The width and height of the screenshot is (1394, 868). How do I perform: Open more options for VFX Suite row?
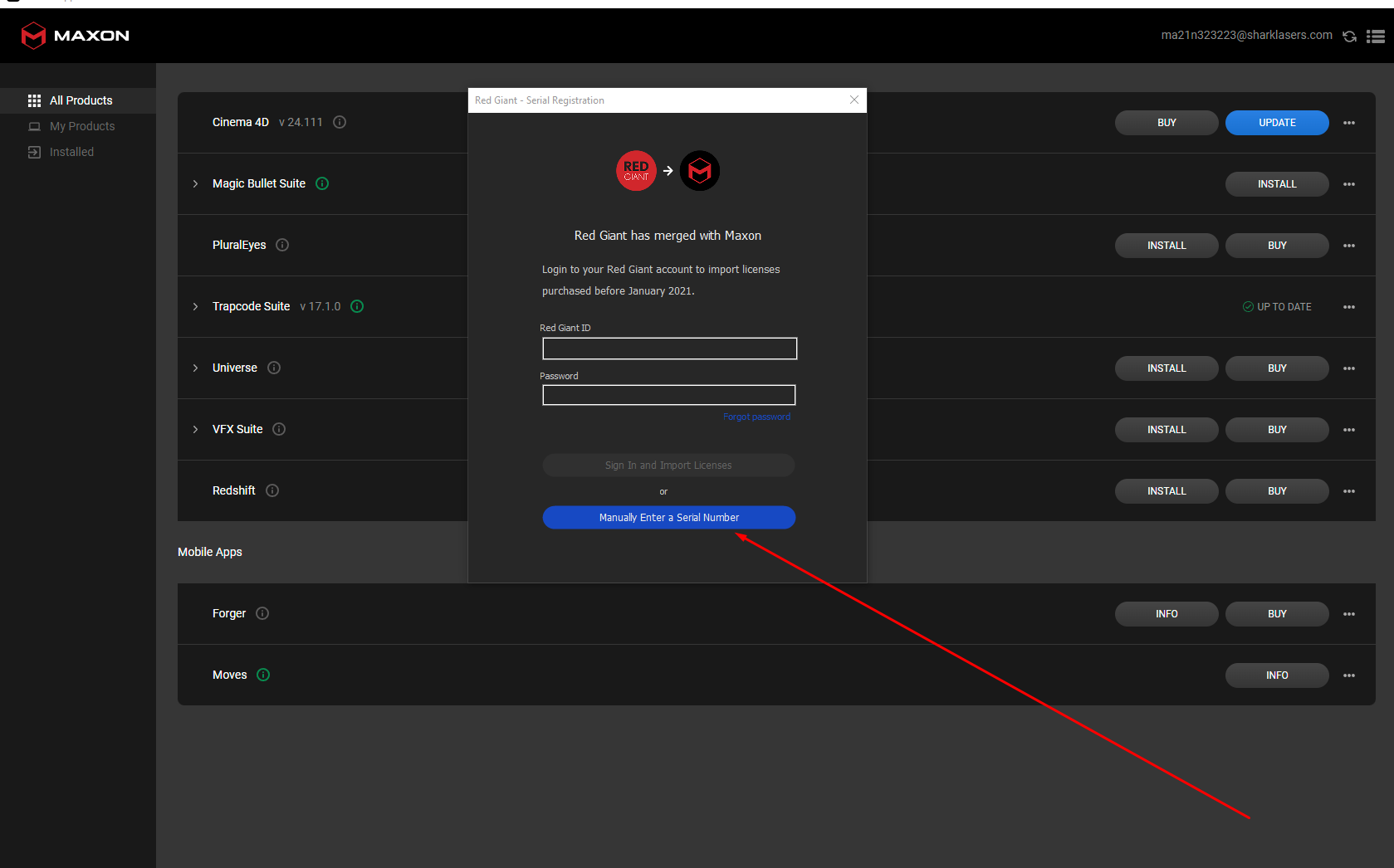(x=1349, y=430)
